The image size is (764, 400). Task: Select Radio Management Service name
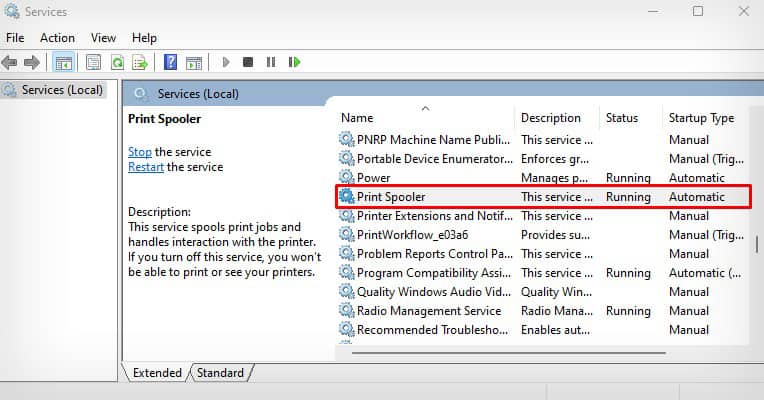(429, 311)
